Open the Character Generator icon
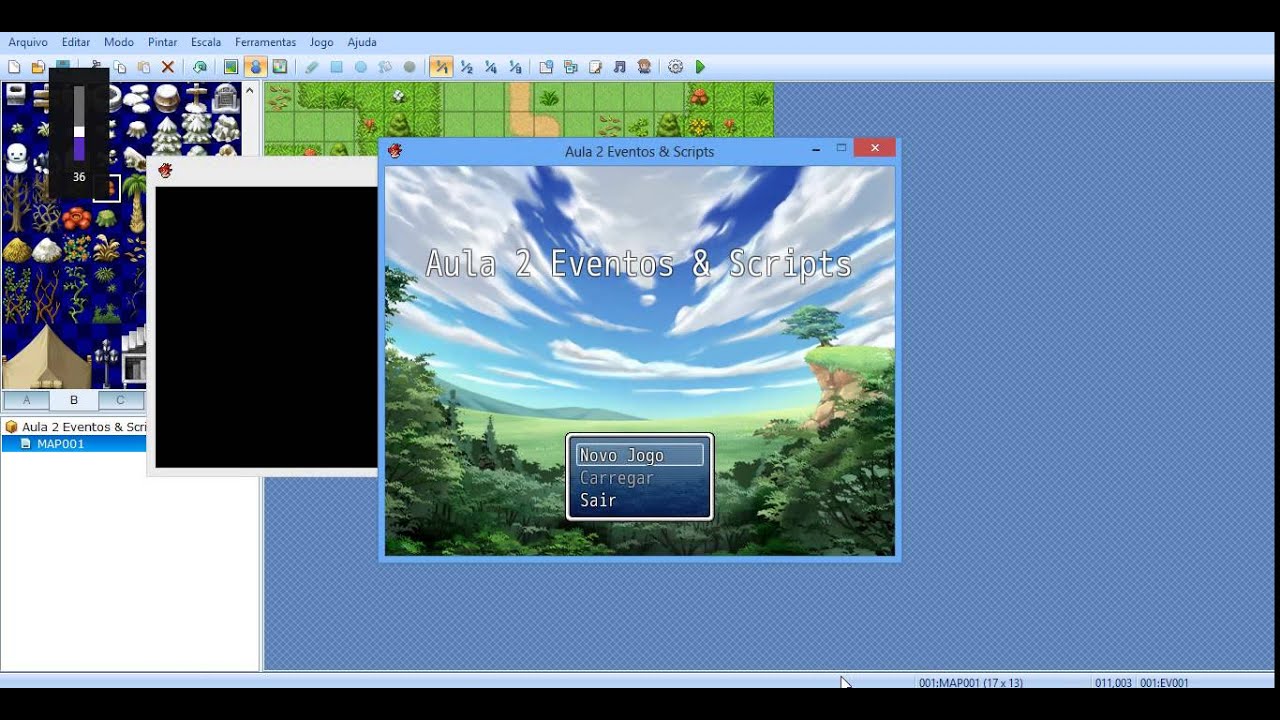This screenshot has width=1280, height=720. pos(644,67)
